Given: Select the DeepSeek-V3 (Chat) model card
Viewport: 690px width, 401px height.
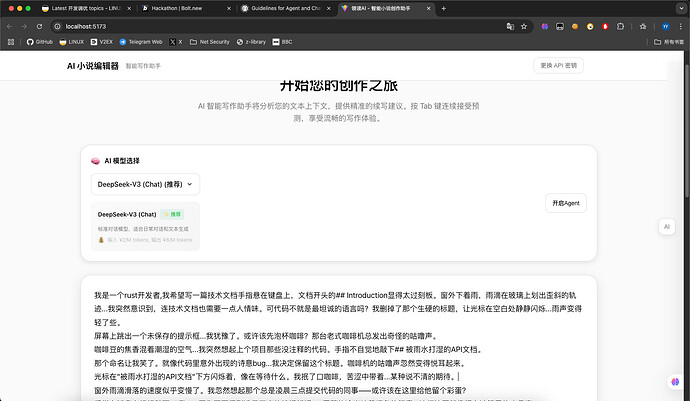Looking at the screenshot, I should tap(145, 226).
